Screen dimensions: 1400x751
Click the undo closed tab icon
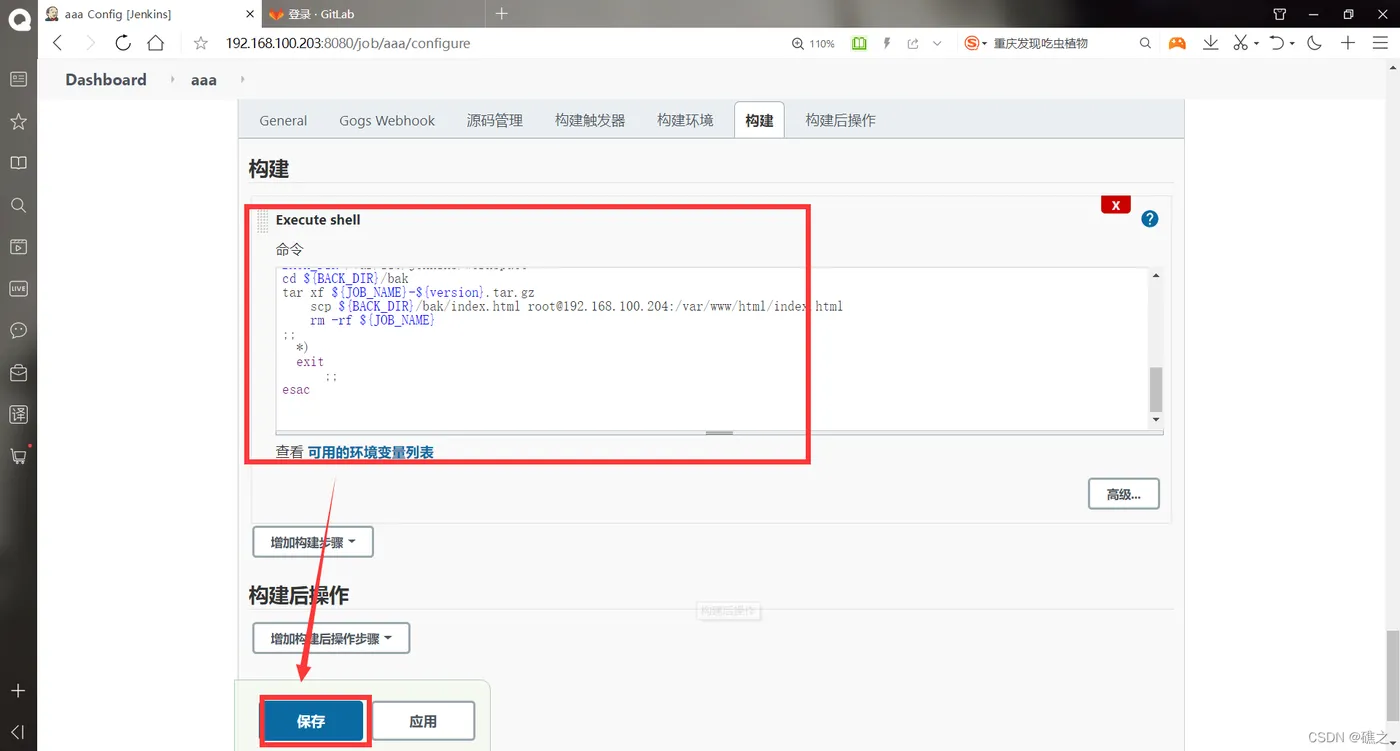[x=1276, y=43]
